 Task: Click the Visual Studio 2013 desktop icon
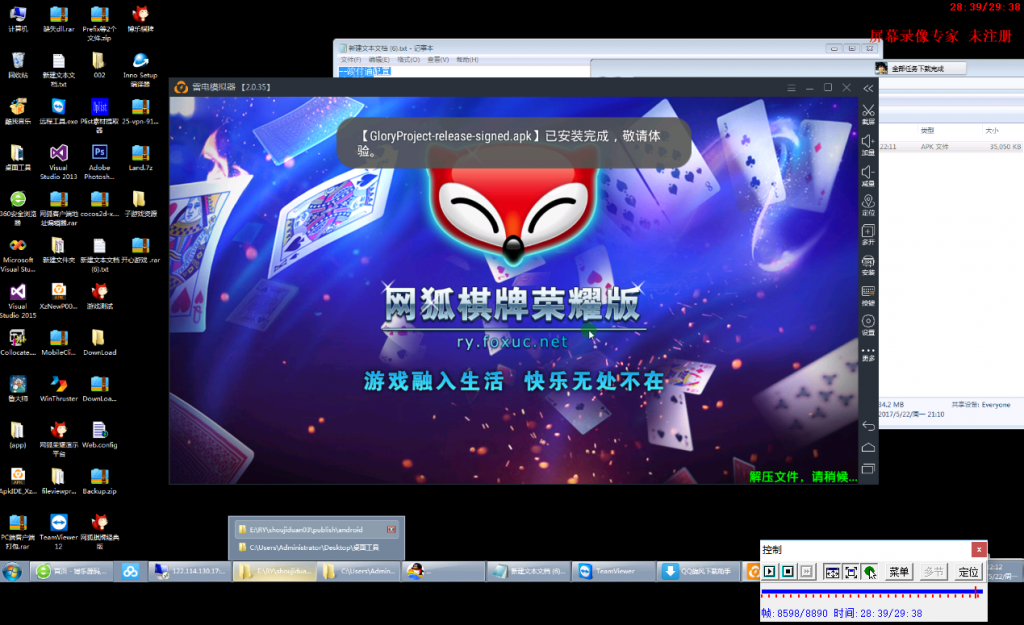click(x=59, y=162)
